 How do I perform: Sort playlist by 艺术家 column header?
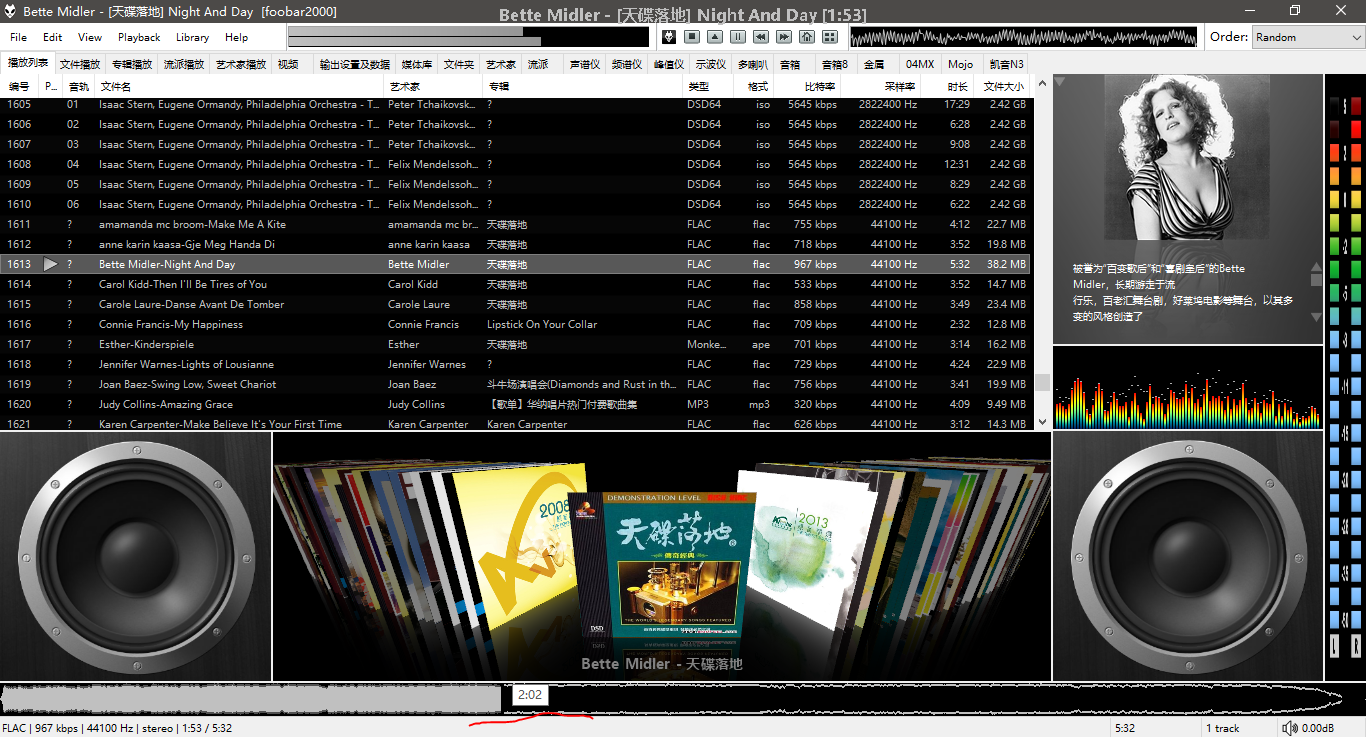405,87
